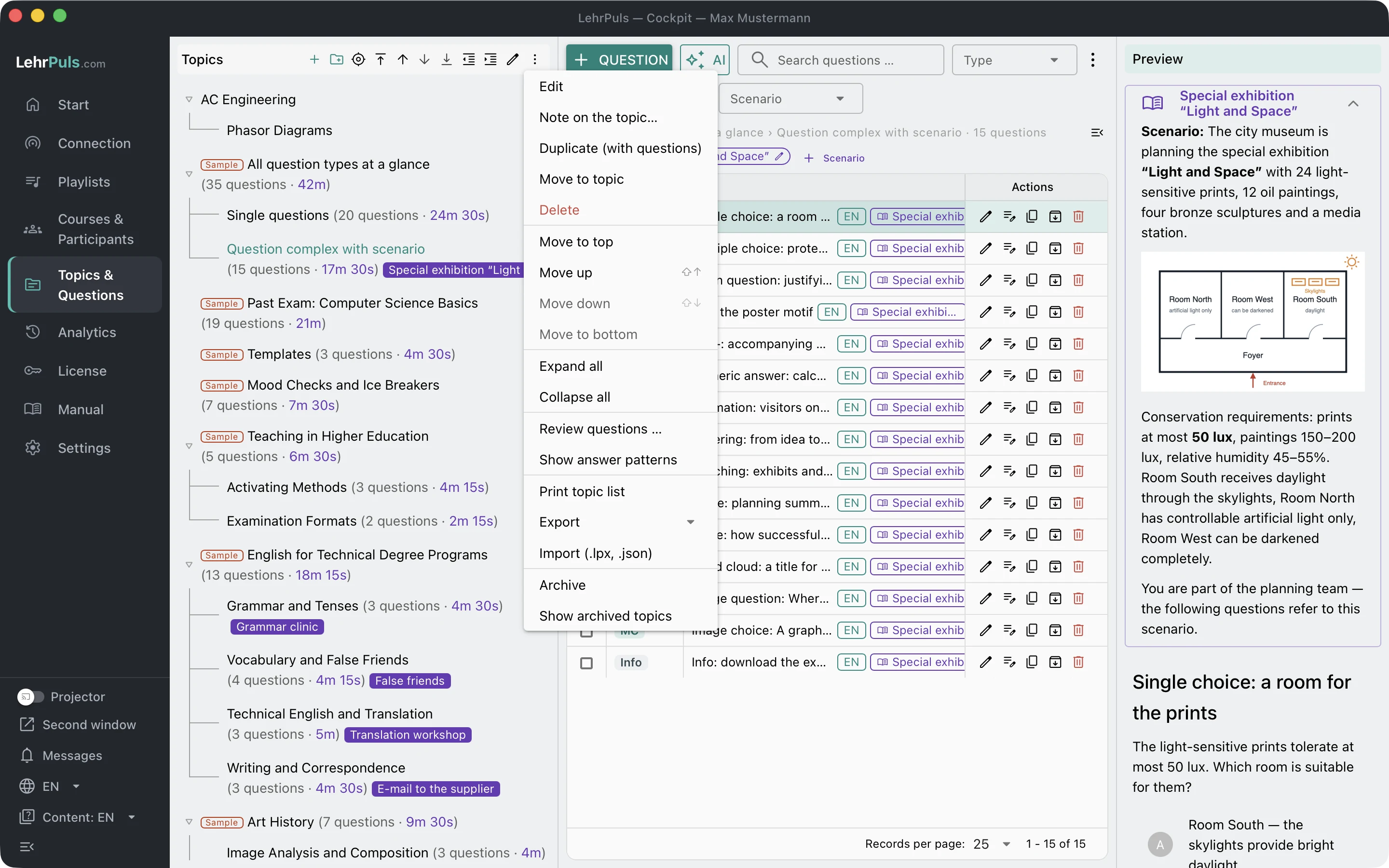The height and width of the screenshot is (868, 1389).
Task: Open the Analytics section in sidebar
Action: [x=86, y=332]
